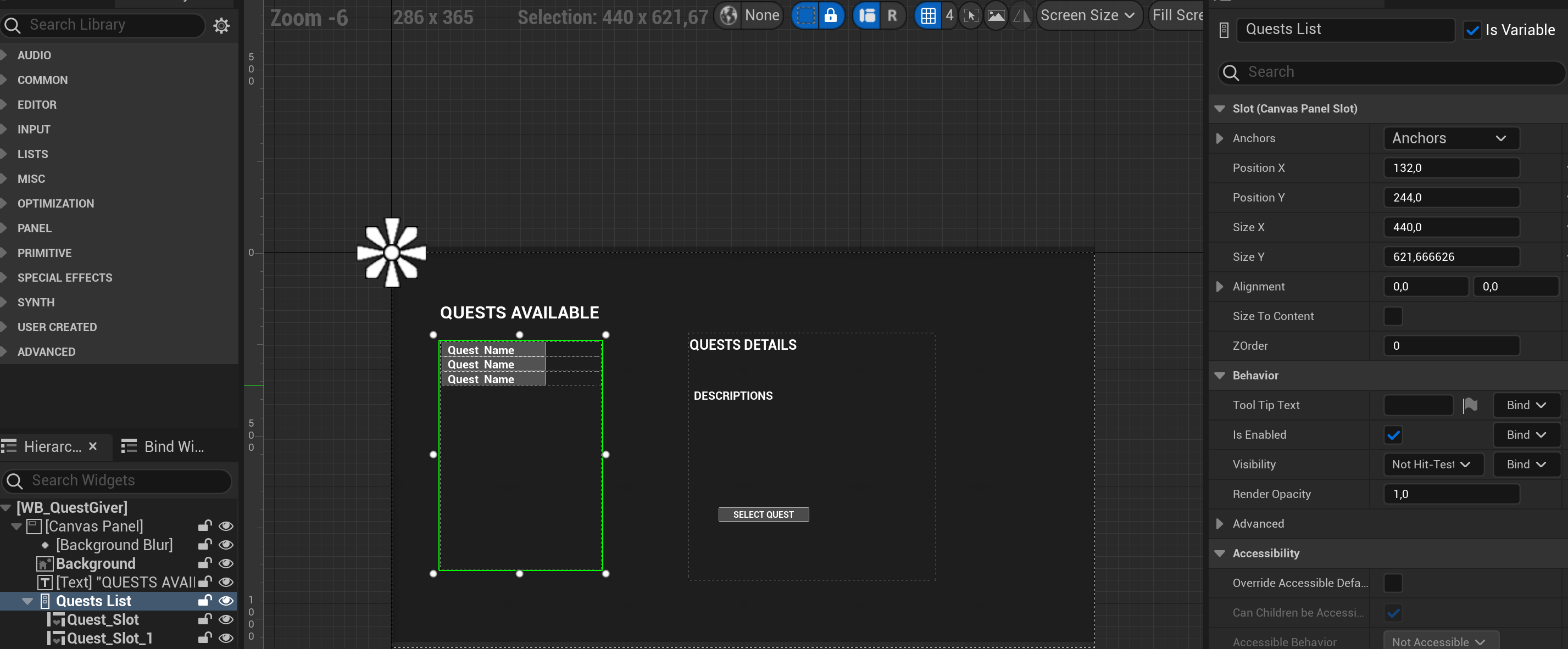Toggle layout transform mode icon
Screen dimensions: 1568x649
[x=867, y=16]
